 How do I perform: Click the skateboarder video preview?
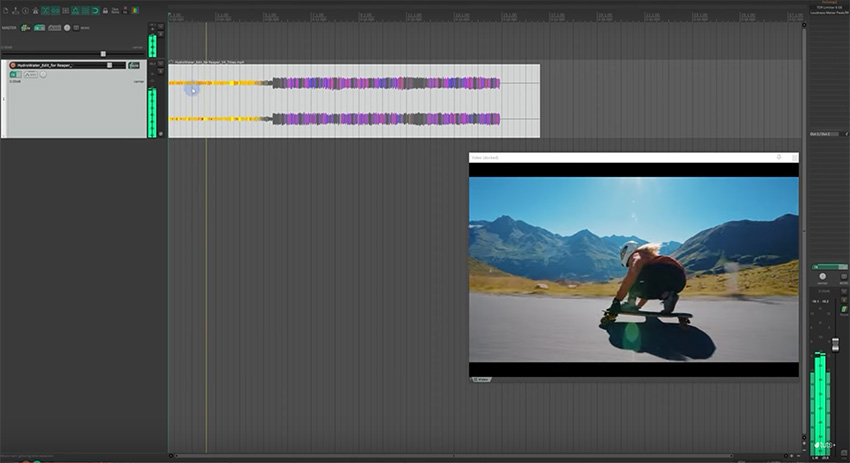[634, 269]
